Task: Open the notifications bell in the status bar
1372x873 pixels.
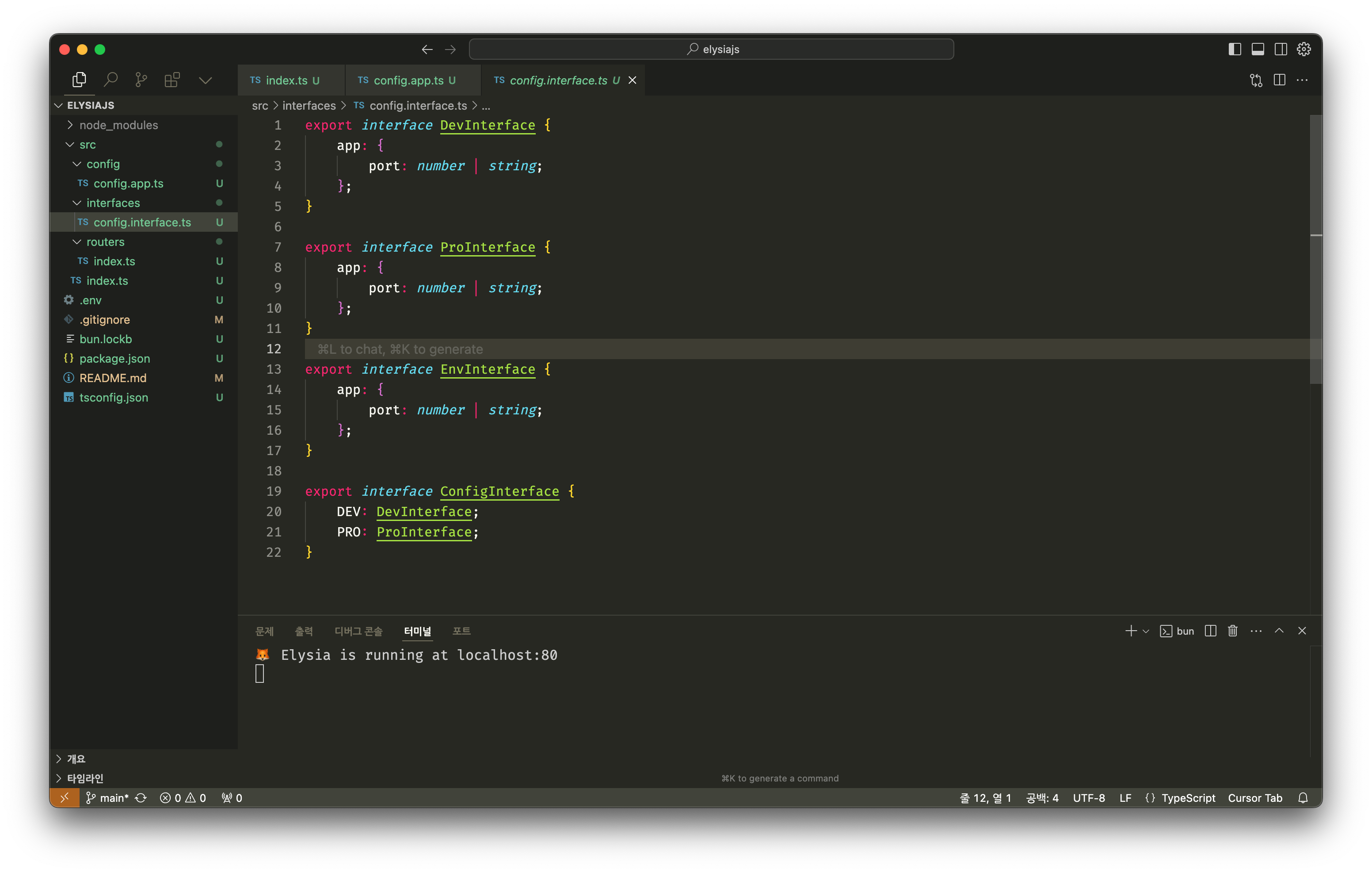Action: pos(1303,798)
